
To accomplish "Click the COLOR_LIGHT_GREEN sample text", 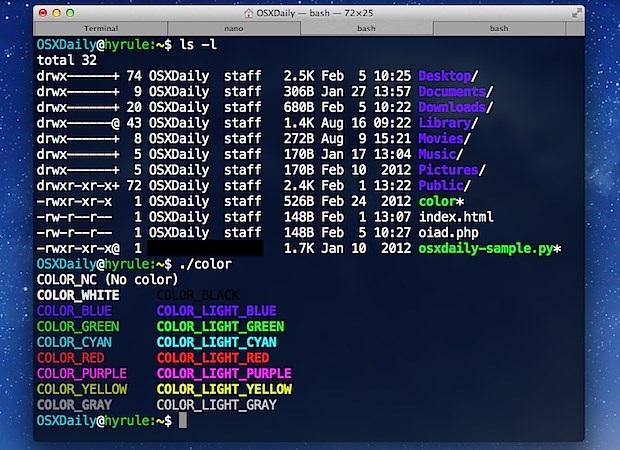I will [220, 326].
